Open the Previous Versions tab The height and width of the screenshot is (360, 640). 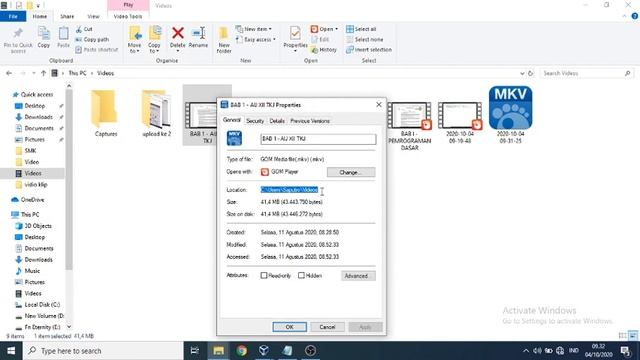point(310,121)
